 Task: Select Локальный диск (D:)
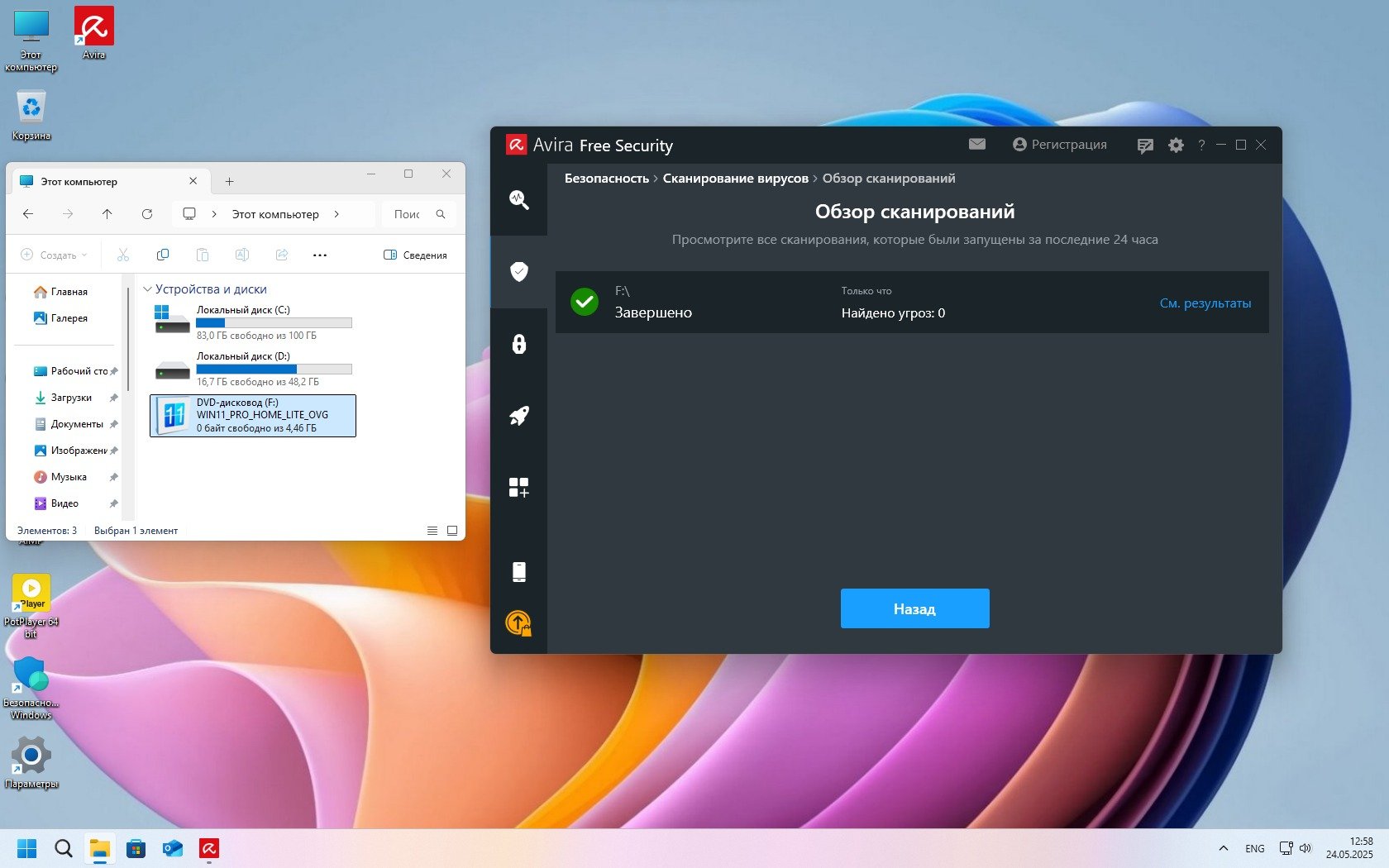click(x=254, y=369)
